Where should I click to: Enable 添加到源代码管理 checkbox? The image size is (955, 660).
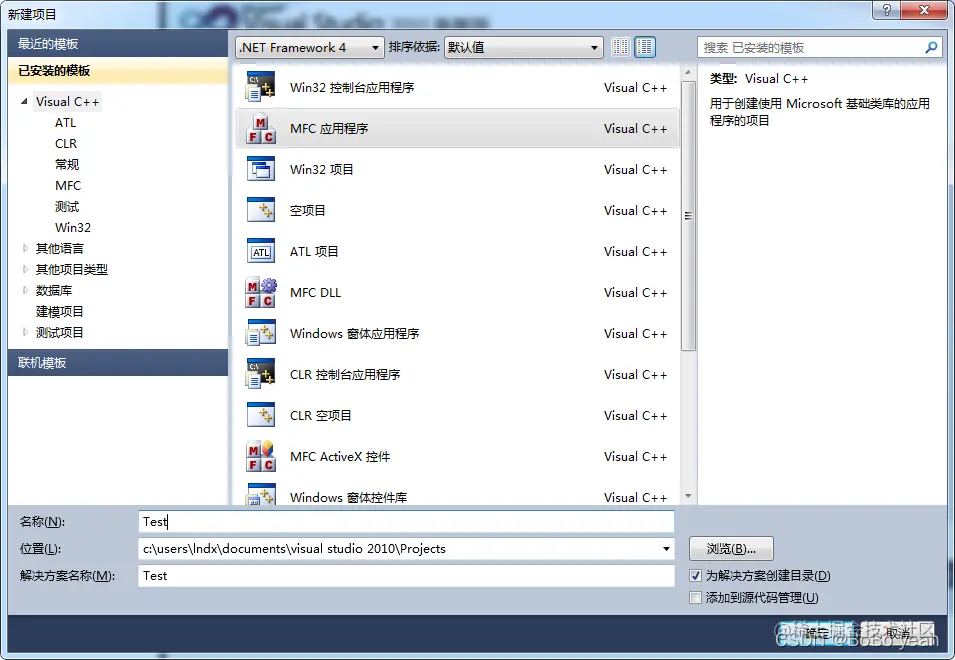pos(695,597)
